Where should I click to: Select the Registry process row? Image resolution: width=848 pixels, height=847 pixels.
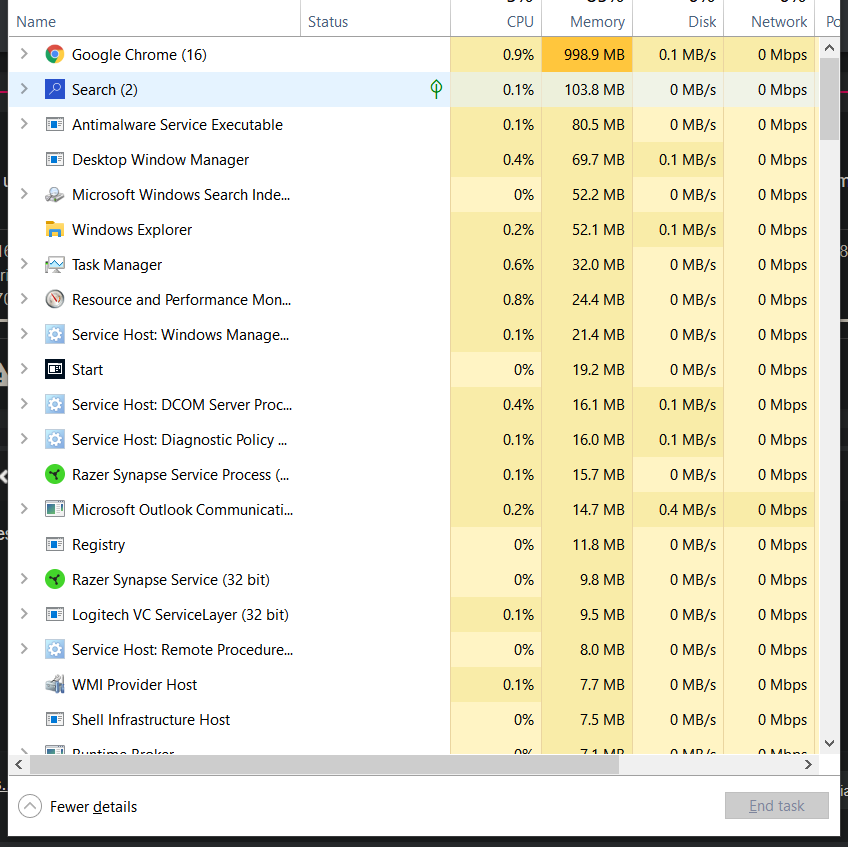[x=412, y=544]
